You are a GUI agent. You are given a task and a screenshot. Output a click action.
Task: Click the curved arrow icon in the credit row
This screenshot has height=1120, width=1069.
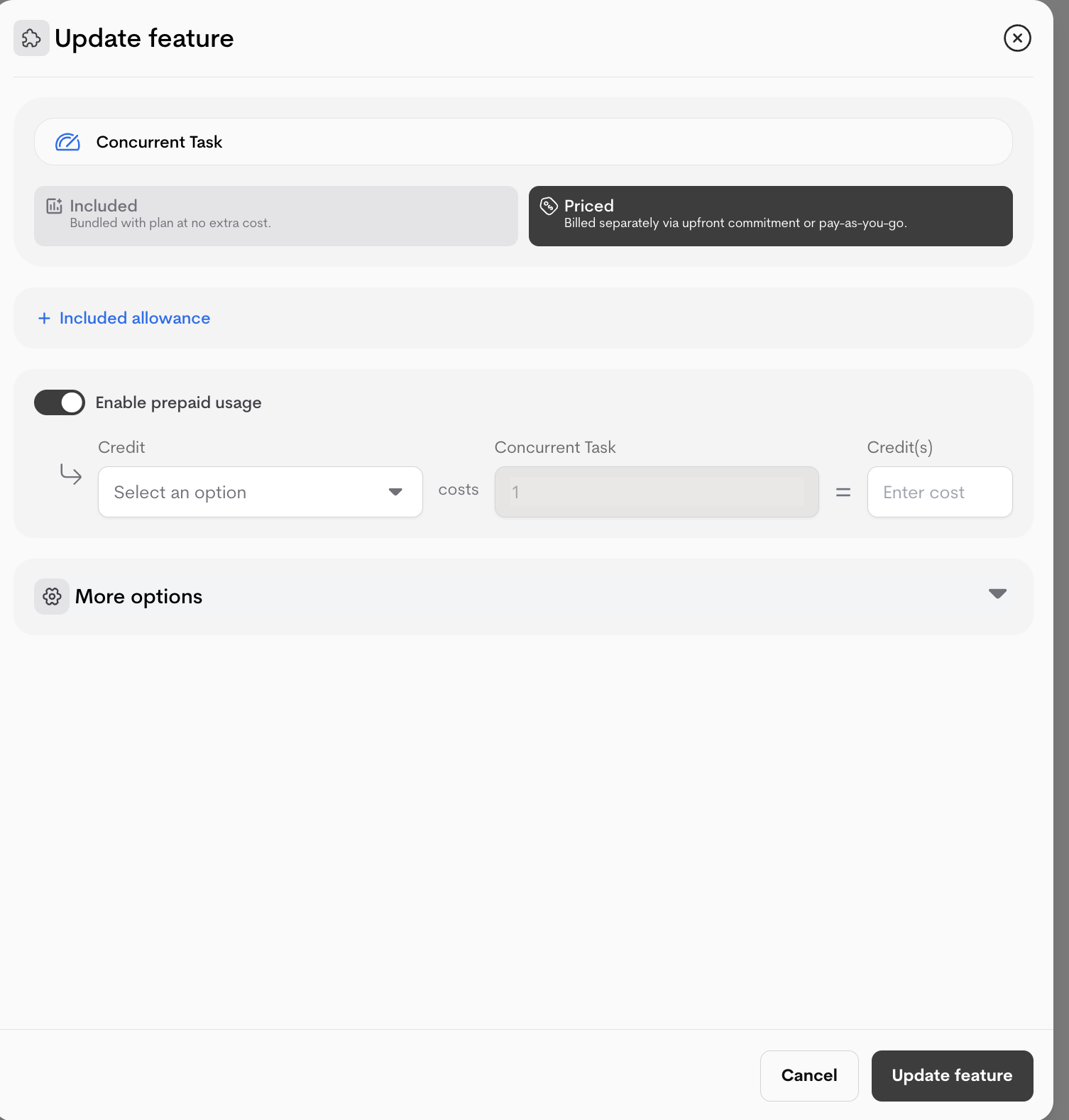pos(71,474)
